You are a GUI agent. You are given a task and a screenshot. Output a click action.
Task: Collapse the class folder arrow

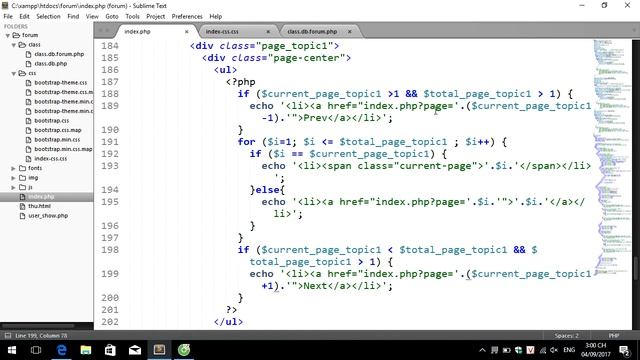pyautogui.click(x=14, y=45)
